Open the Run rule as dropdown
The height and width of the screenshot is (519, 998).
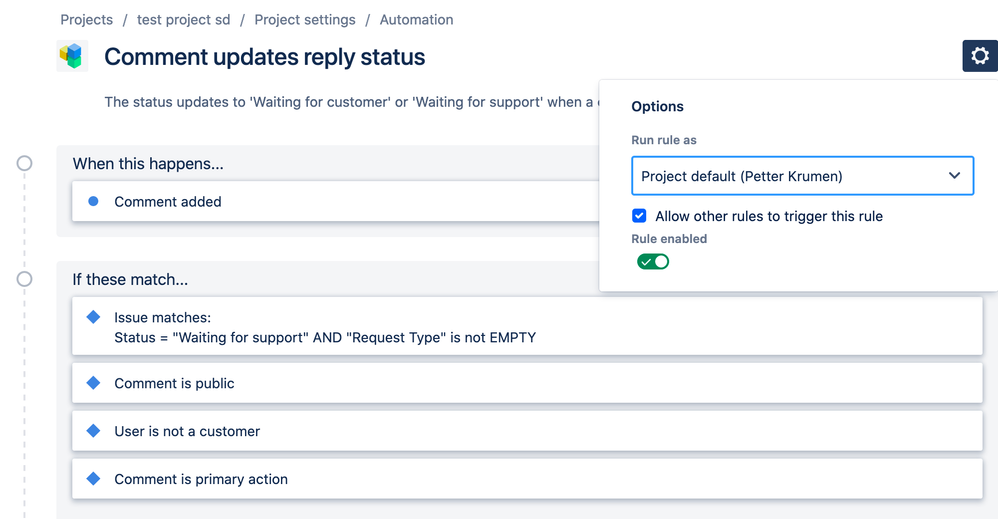[802, 176]
